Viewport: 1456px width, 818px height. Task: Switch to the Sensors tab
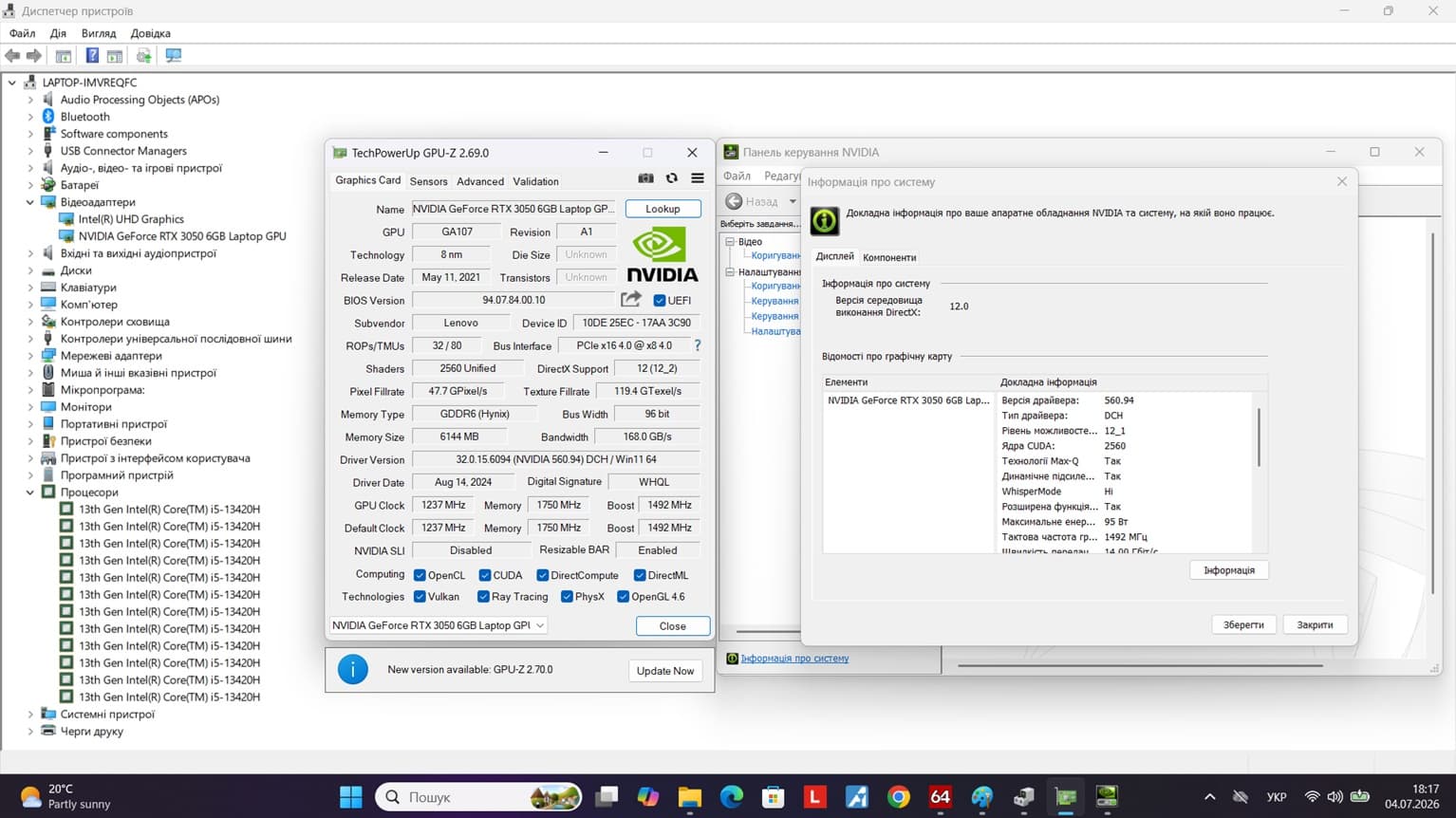[428, 181]
